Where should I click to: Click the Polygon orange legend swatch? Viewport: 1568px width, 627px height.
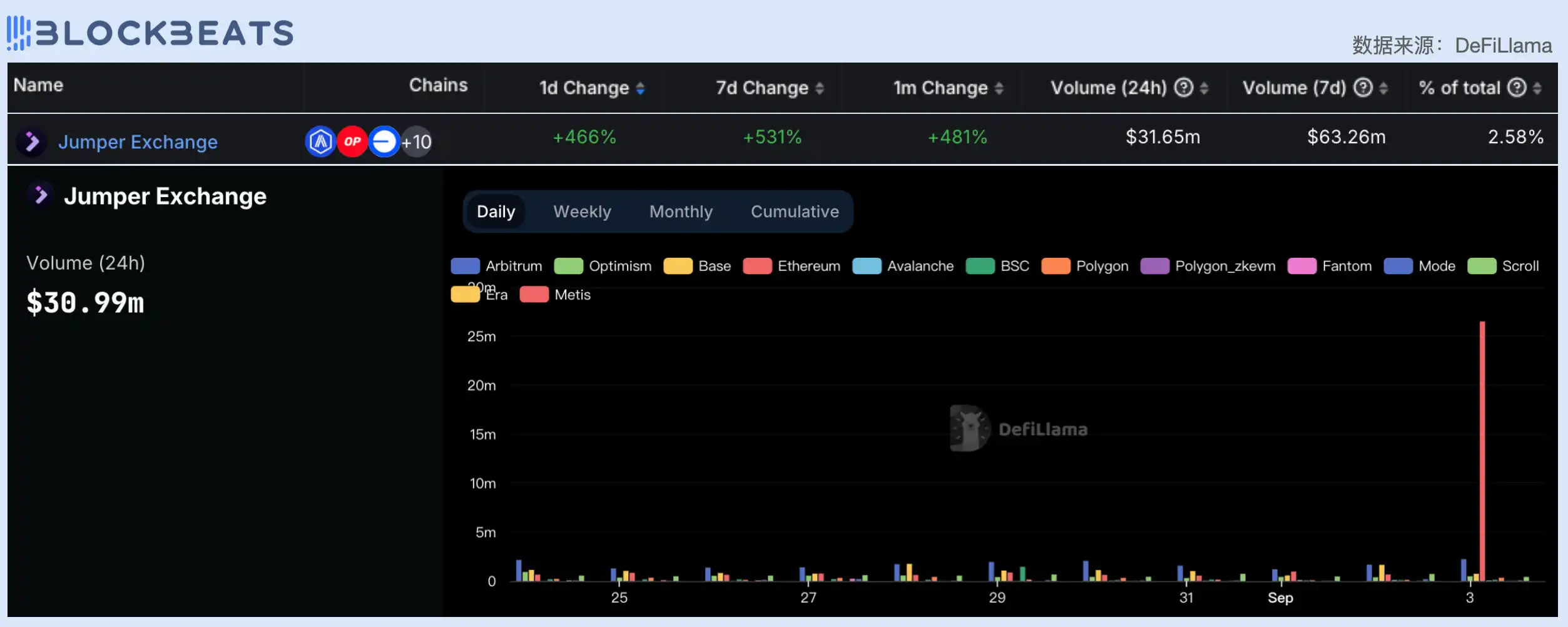(x=1056, y=266)
